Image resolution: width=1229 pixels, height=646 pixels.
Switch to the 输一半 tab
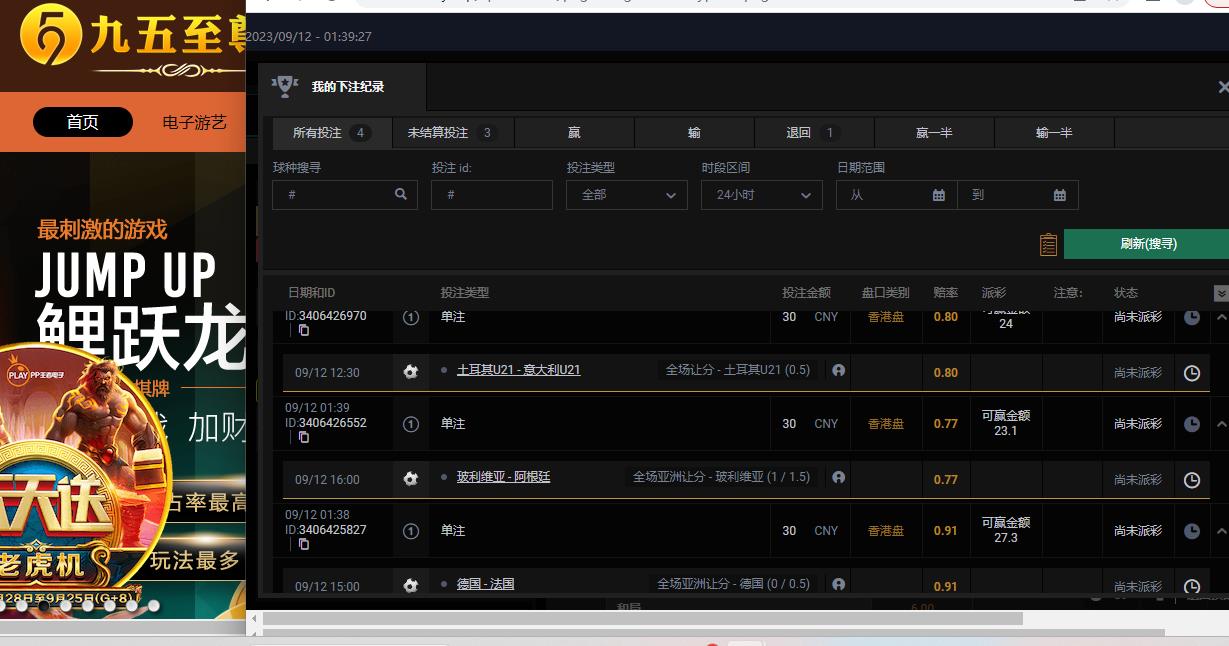pos(1054,133)
